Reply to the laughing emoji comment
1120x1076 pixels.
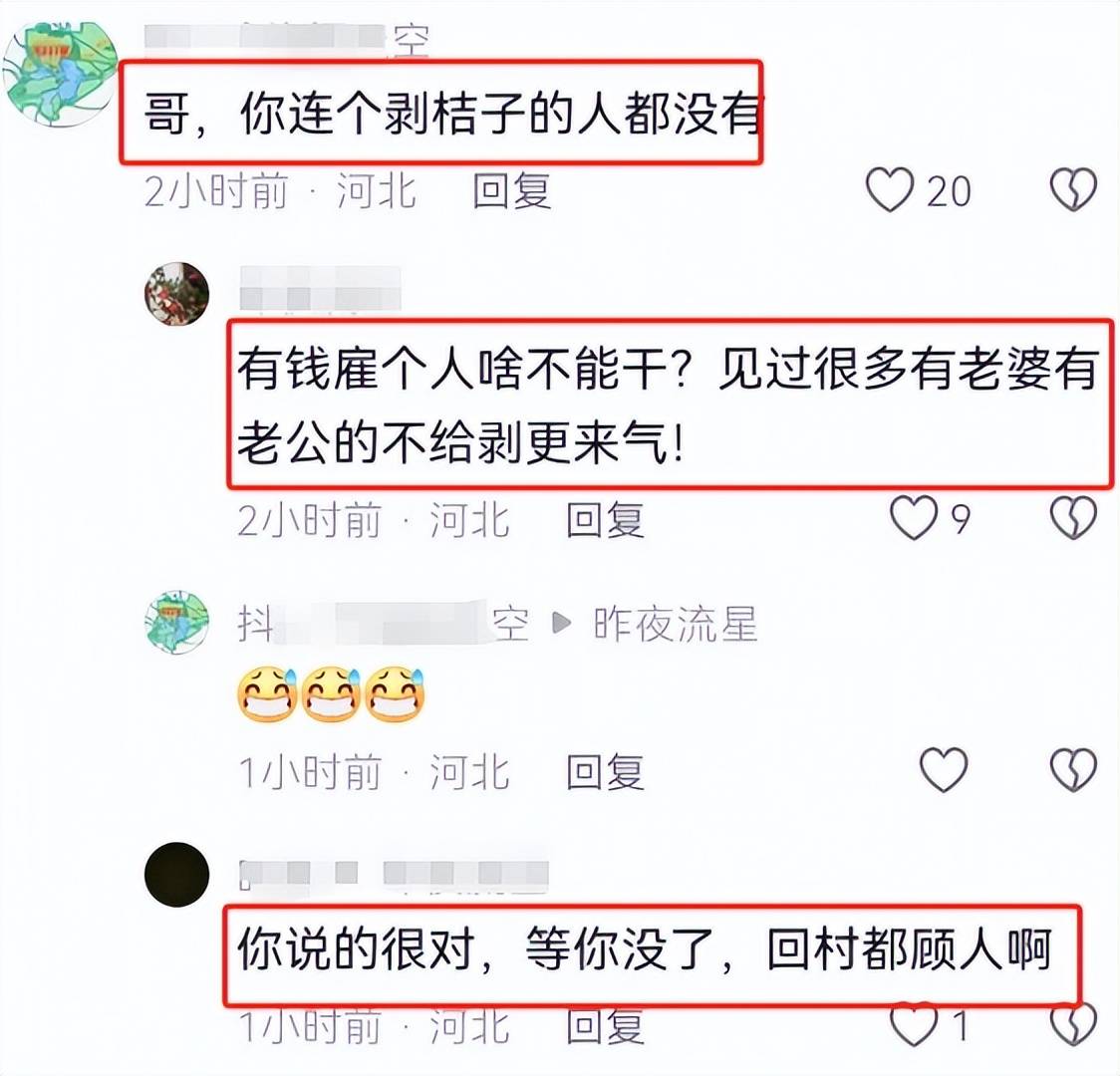tap(605, 772)
